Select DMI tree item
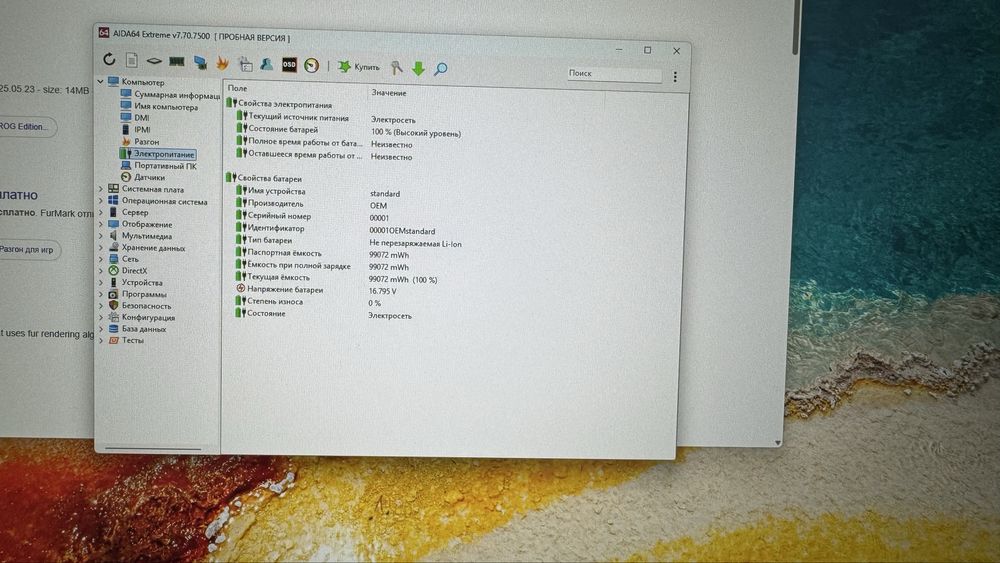Viewport: 1000px width, 563px height. pyautogui.click(x=135, y=117)
